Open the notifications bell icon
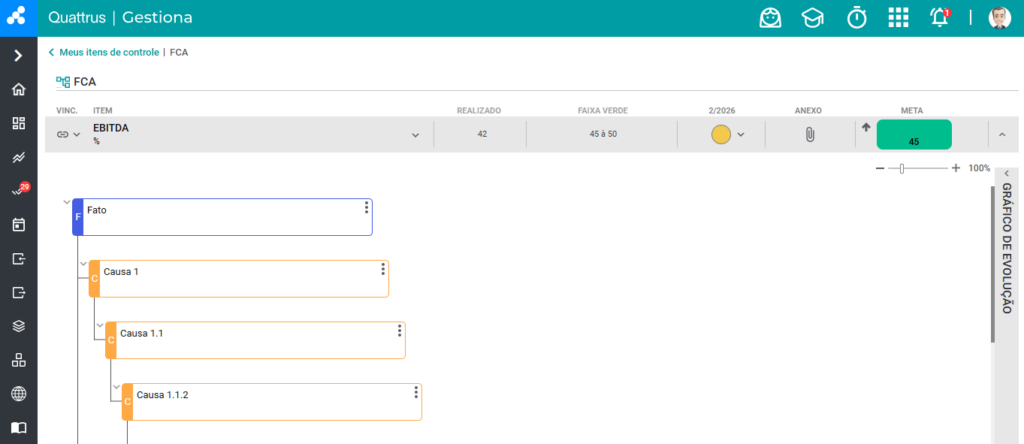This screenshot has width=1024, height=444. (x=939, y=18)
